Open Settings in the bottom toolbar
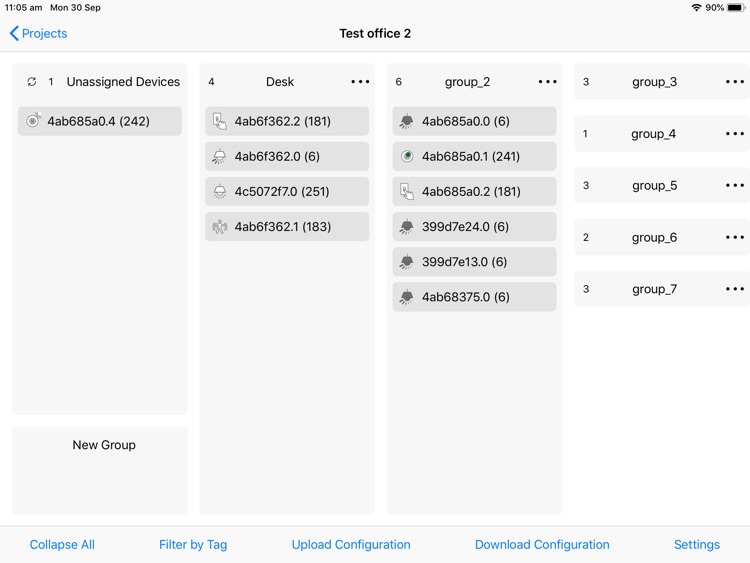Viewport: 750px width, 563px height. 697,544
